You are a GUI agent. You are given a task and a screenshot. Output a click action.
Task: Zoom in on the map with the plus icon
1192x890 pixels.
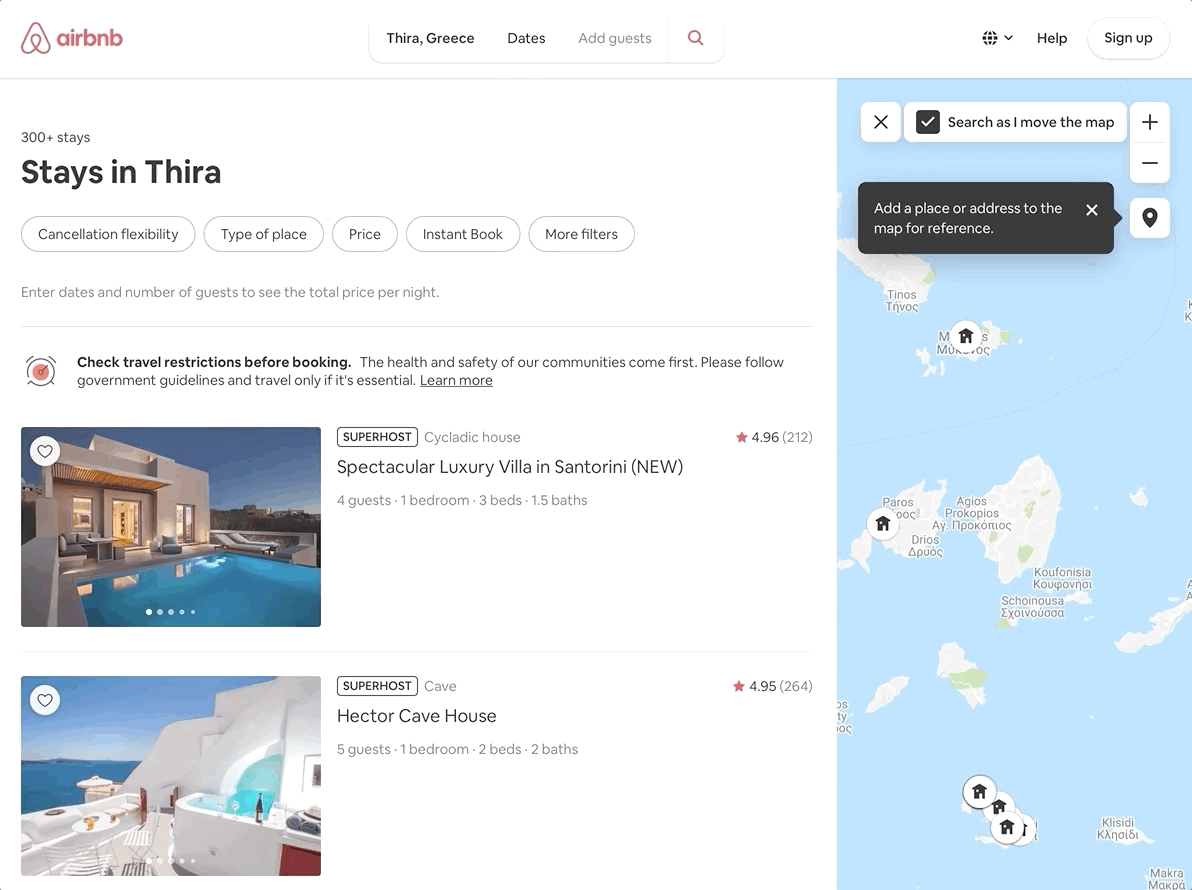(1149, 122)
